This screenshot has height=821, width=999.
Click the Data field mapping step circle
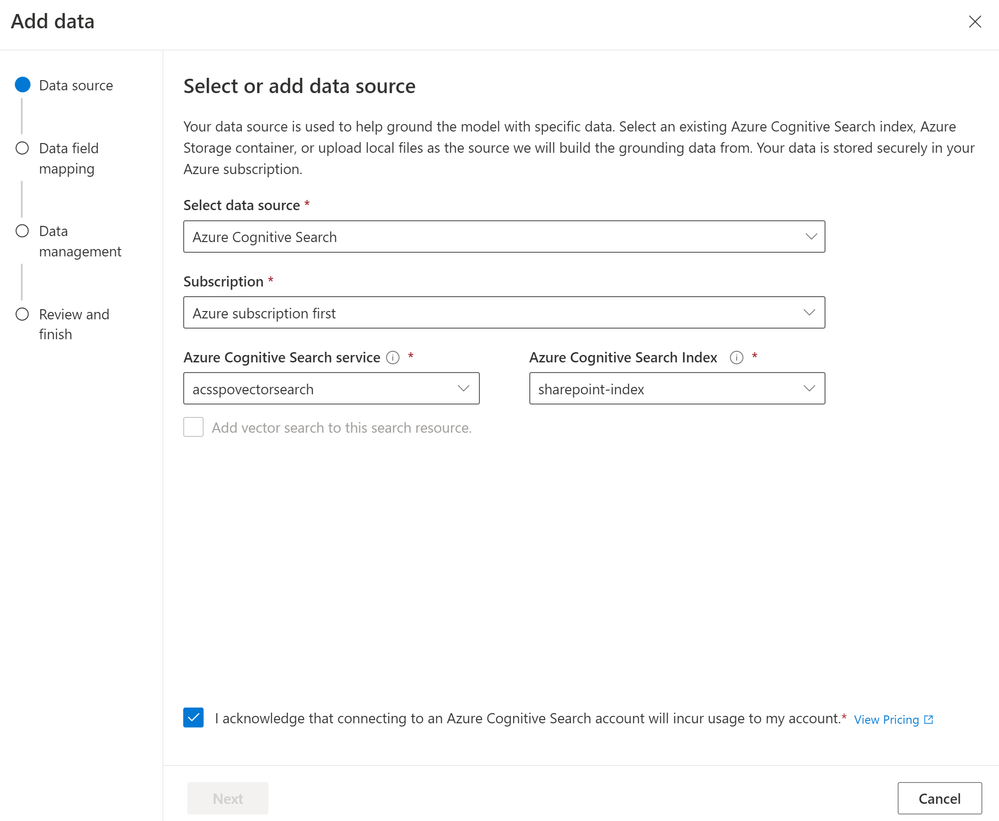point(22,148)
